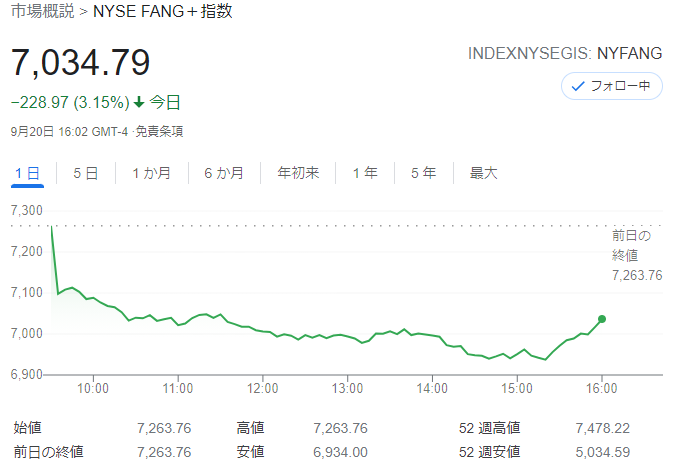Select the 1日 chart range tab
674x472 pixels.
click(28, 173)
